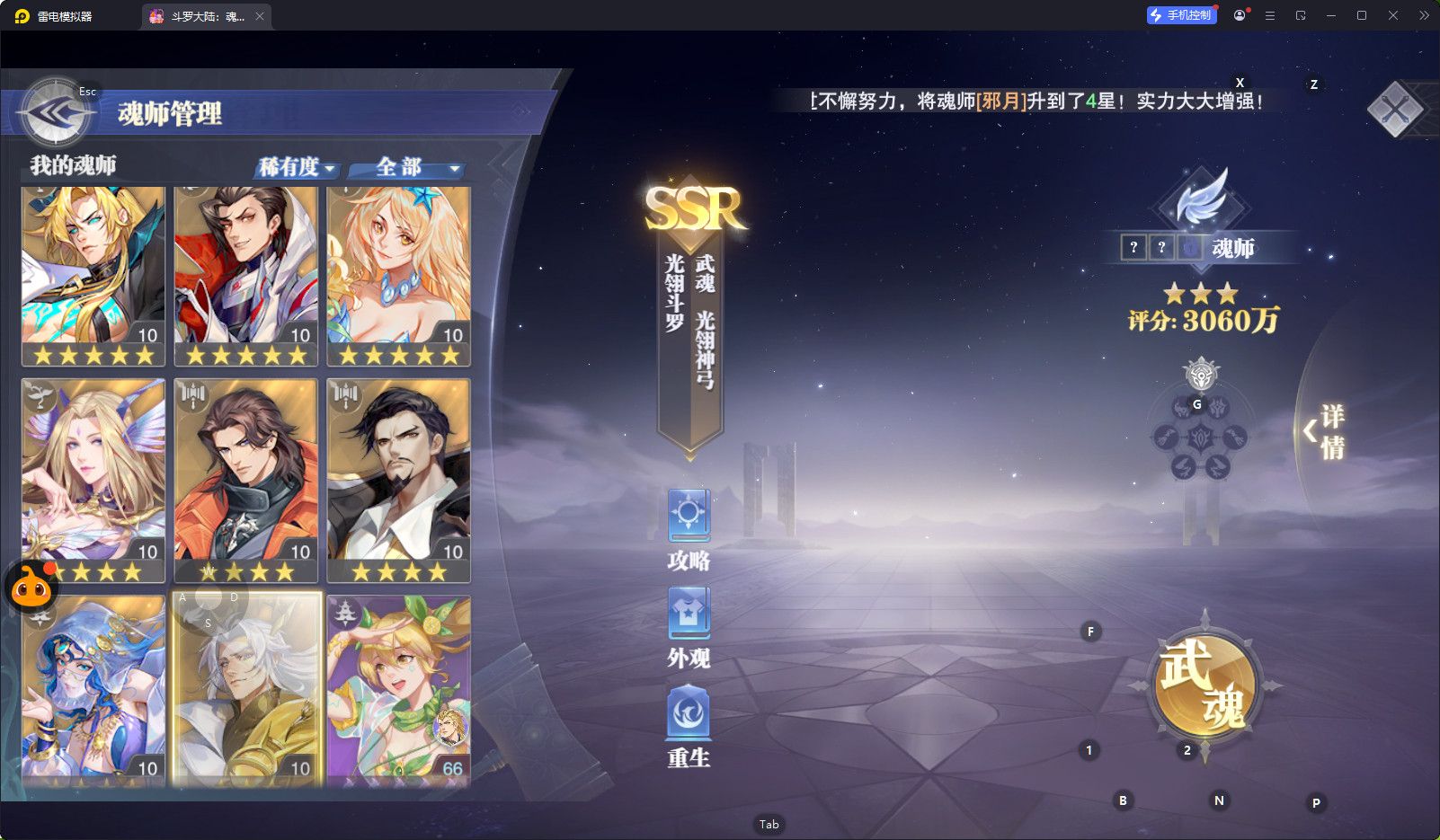Click the emulator window mode icon in title bar

[1301, 15]
